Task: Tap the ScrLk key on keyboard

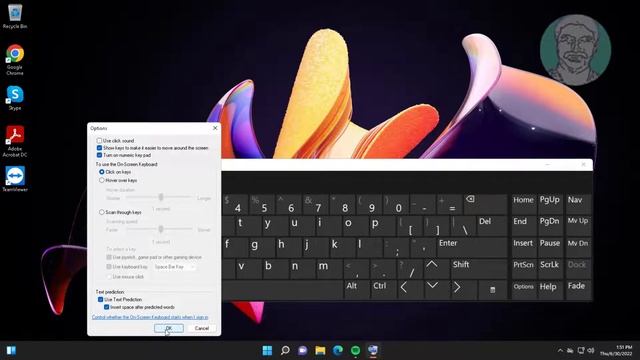Action: click(550, 268)
